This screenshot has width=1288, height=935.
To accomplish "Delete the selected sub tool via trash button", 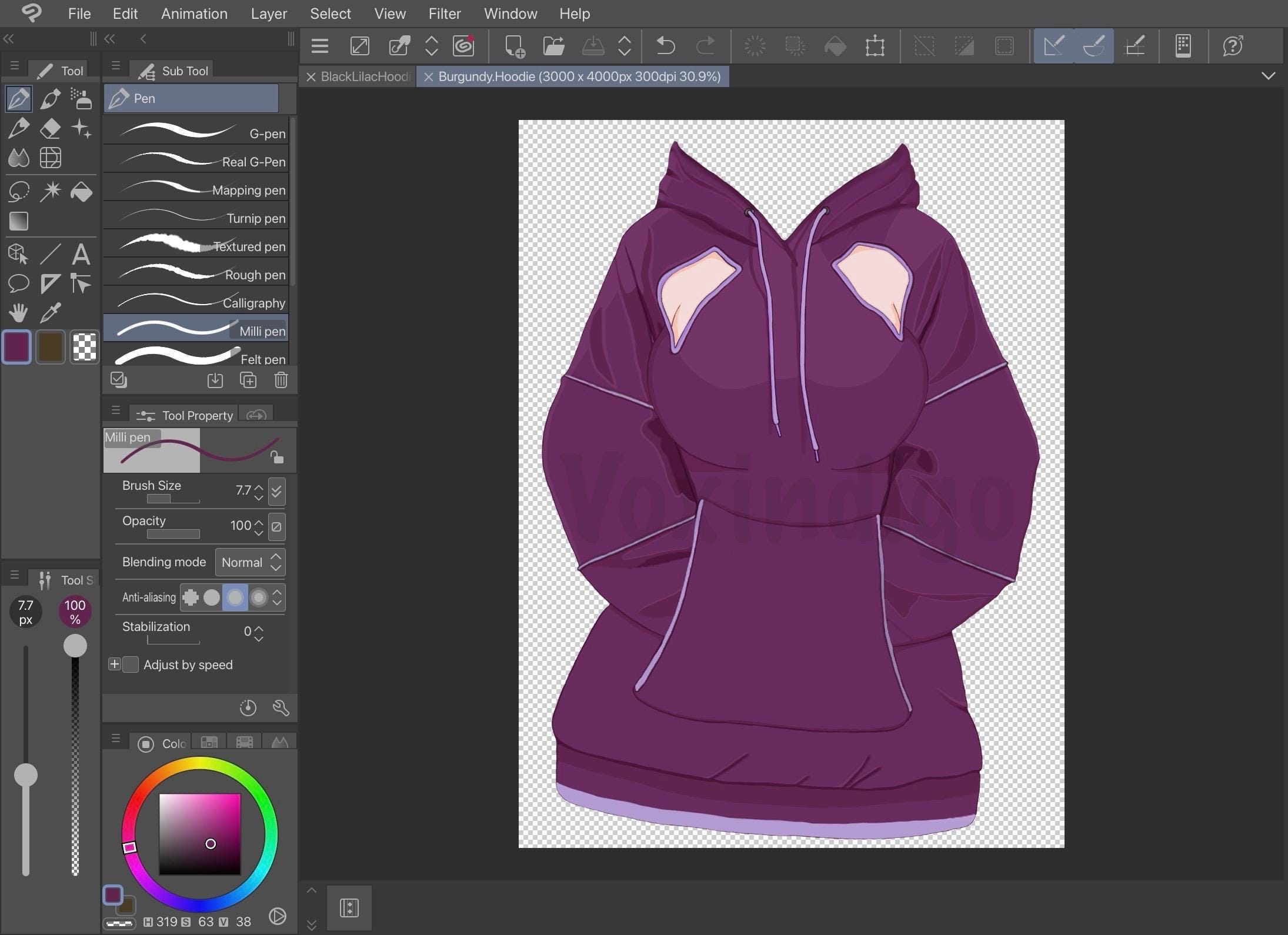I will 281,380.
